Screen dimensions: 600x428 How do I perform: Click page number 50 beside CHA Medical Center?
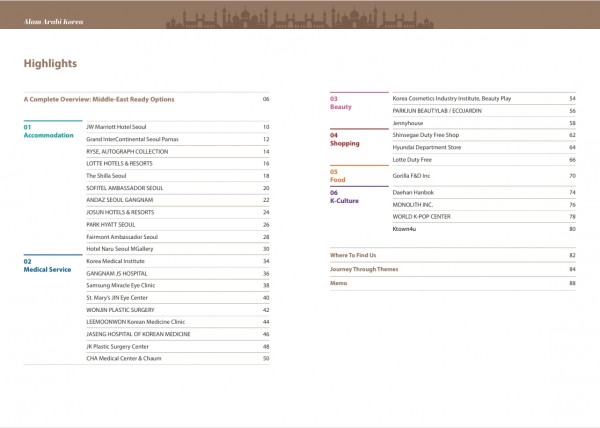[x=266, y=359]
